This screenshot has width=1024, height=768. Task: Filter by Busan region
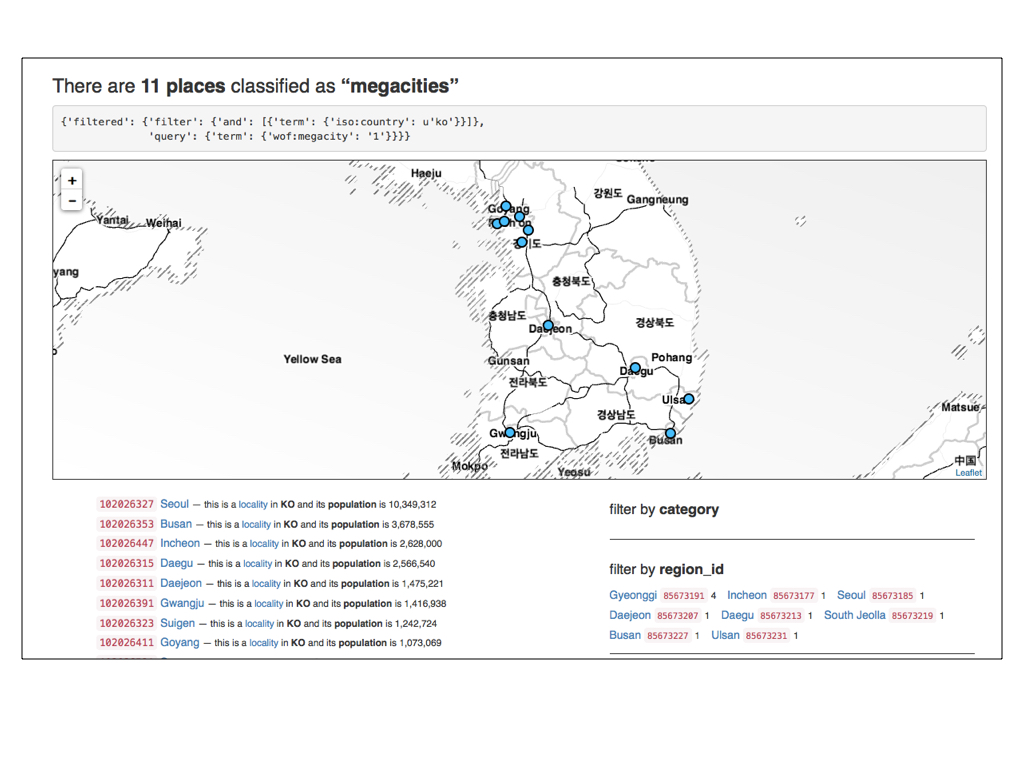[x=624, y=635]
